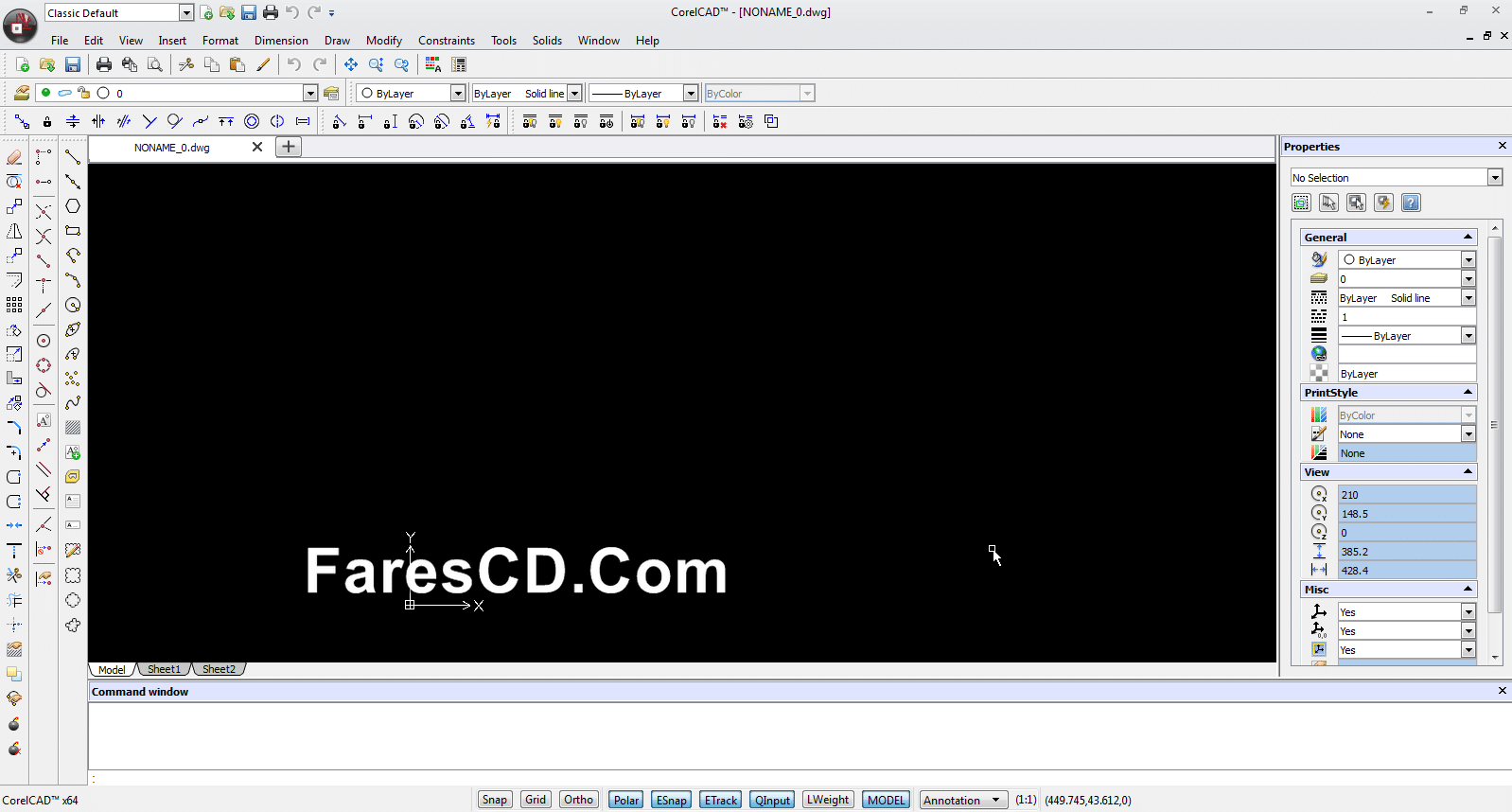1512x812 pixels.
Task: Select the Pattern array grid tool
Action: (14, 305)
